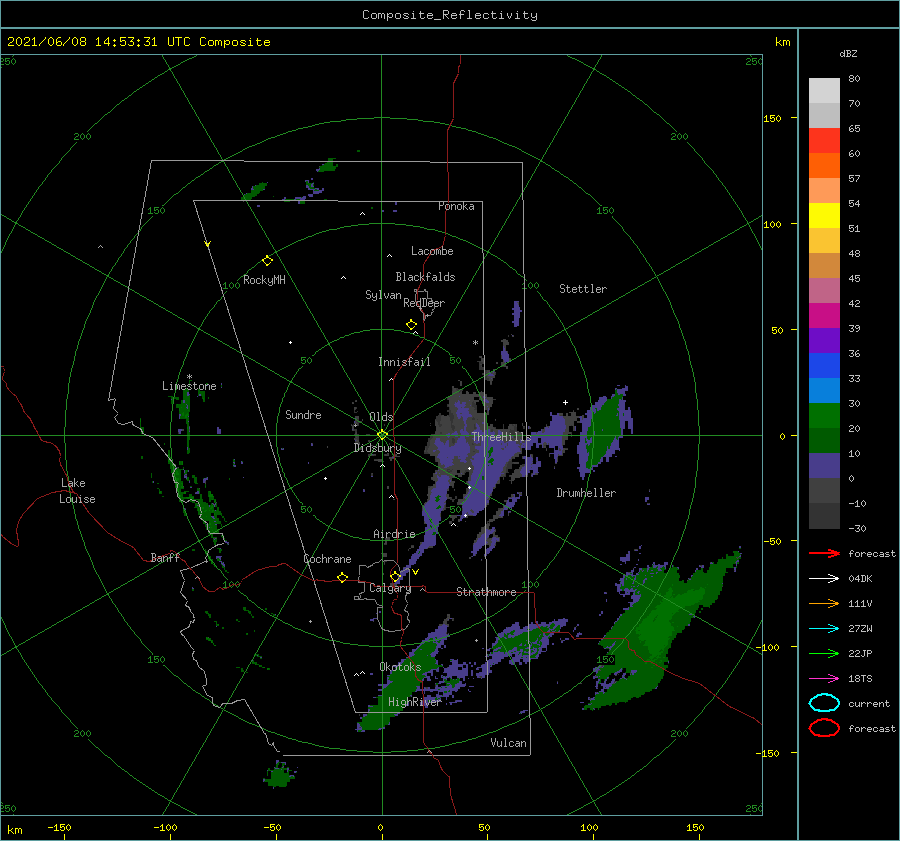Viewport: 900px width, 841px height.
Task: Click the tan 45-48 dBZ color swatch
Action: click(824, 266)
